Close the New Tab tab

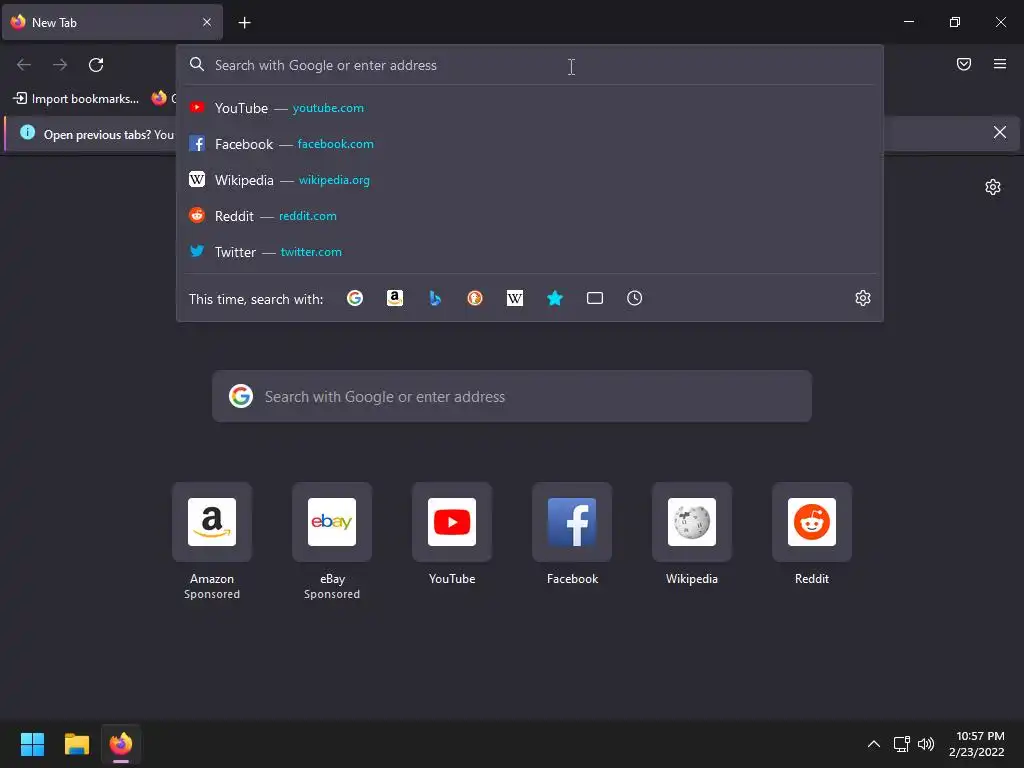206,22
